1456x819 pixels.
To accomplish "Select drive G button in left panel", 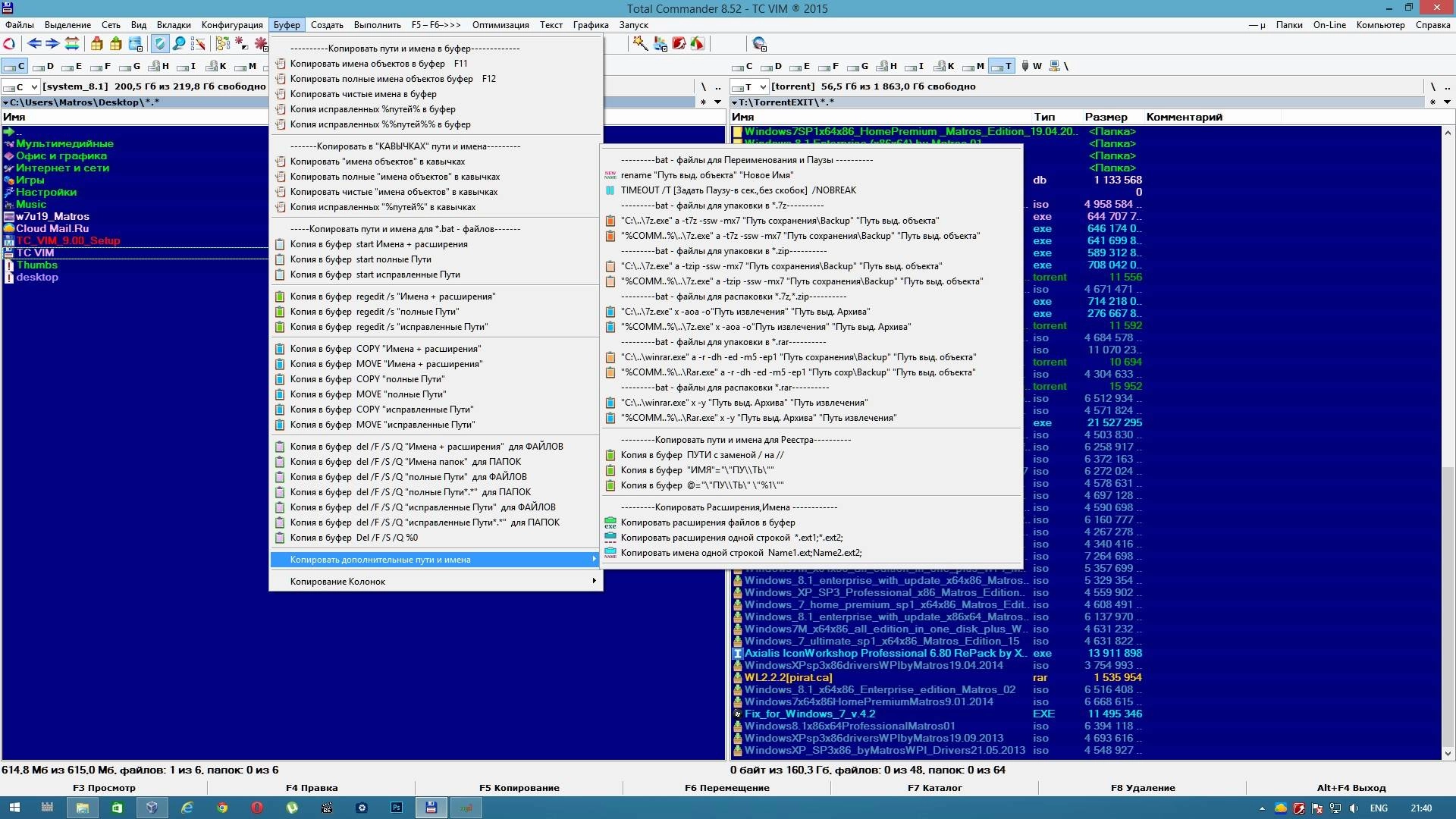I will click(x=130, y=66).
